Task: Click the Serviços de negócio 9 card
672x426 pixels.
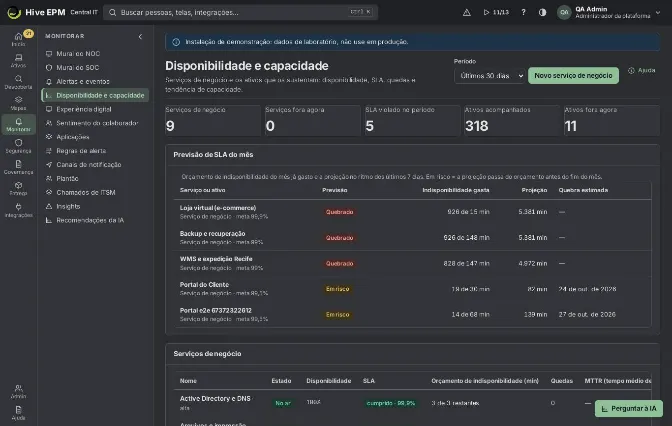Action: tap(213, 120)
